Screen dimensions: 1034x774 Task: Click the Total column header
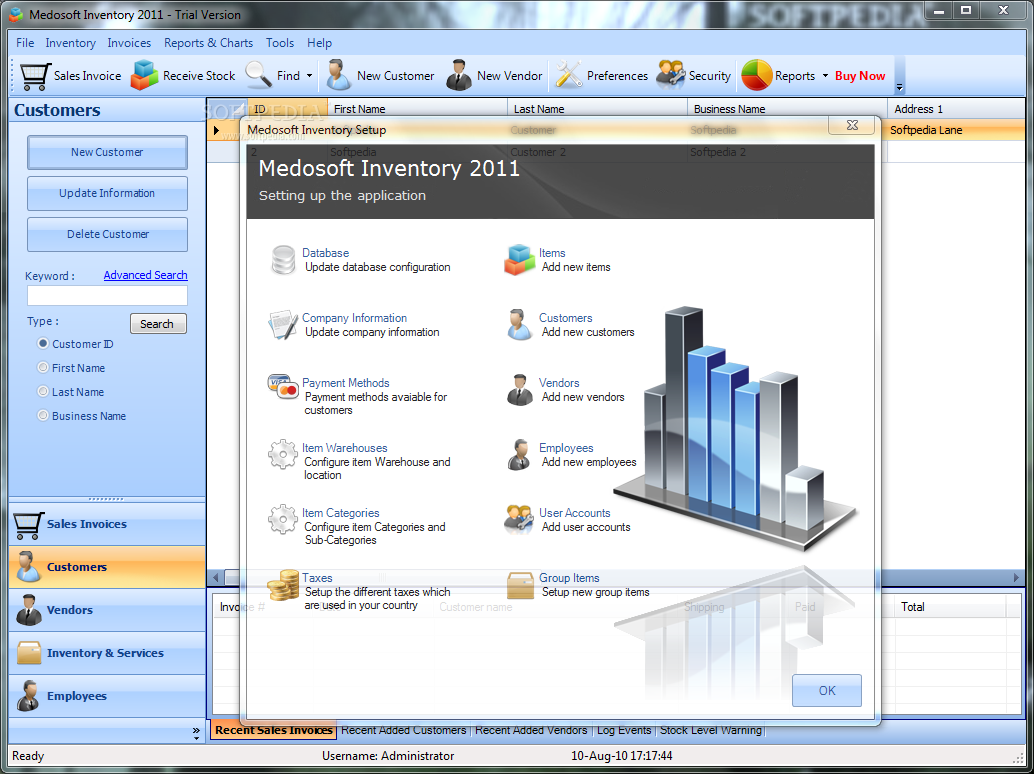coord(950,607)
